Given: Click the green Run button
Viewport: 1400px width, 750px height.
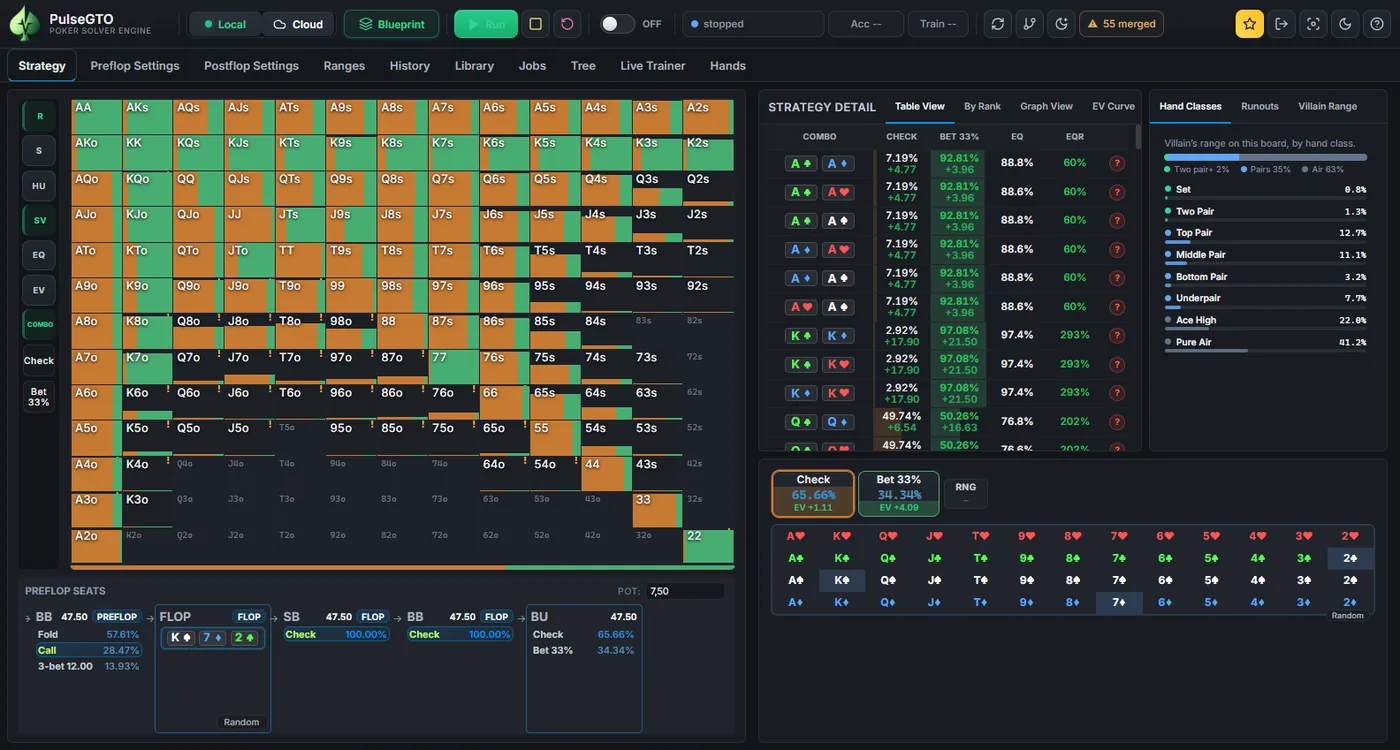Looking at the screenshot, I should (x=486, y=24).
